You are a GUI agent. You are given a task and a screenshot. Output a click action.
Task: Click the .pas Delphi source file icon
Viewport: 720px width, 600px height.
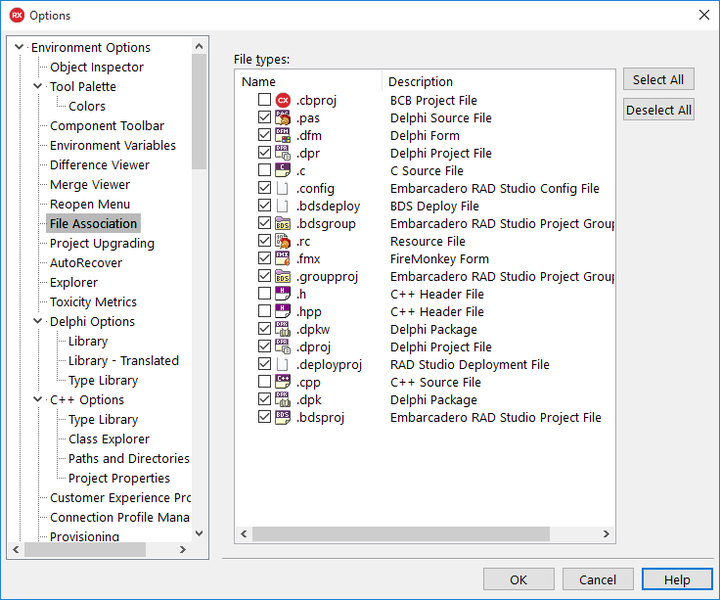283,118
